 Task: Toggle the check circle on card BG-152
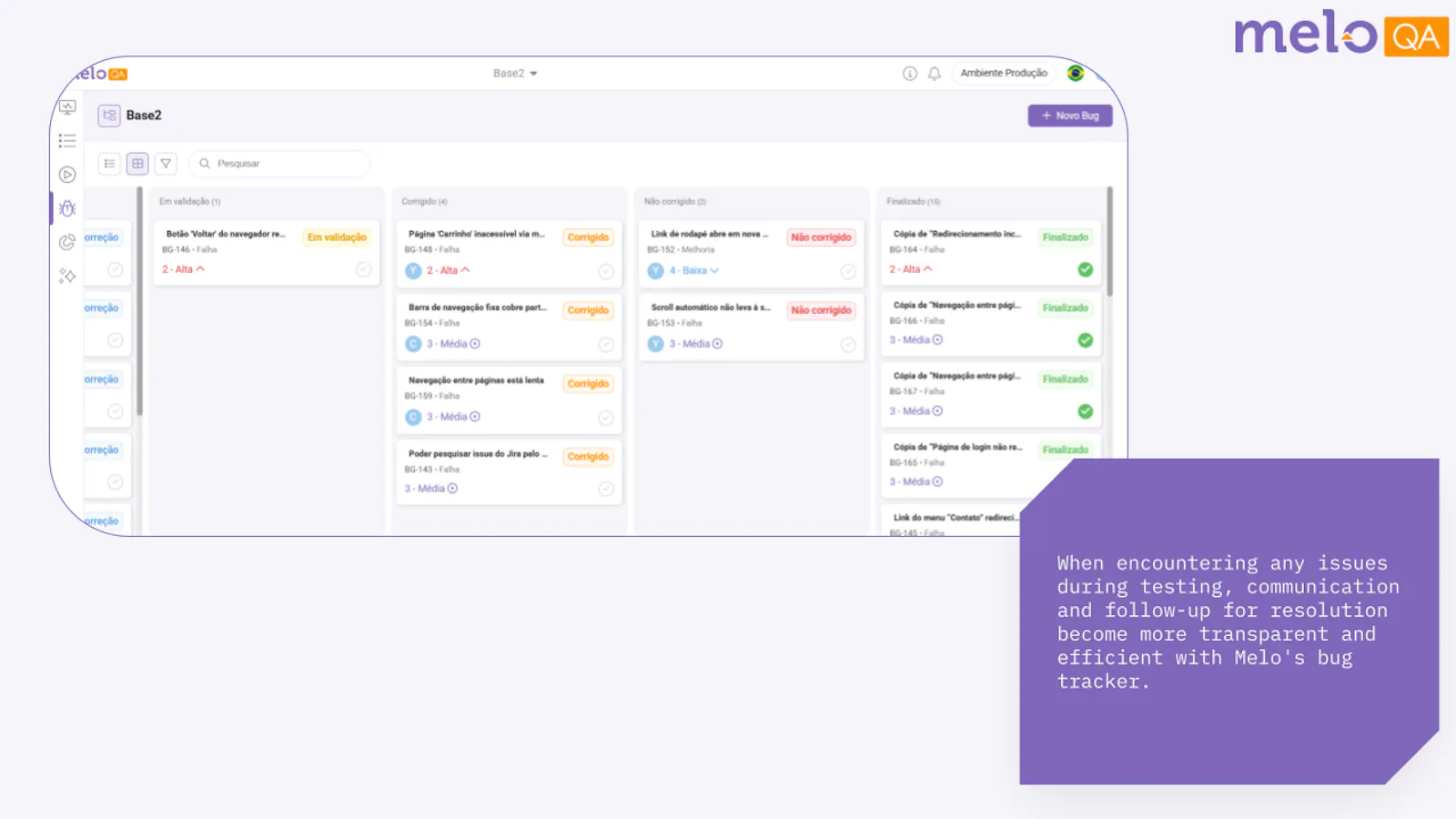pos(847,271)
